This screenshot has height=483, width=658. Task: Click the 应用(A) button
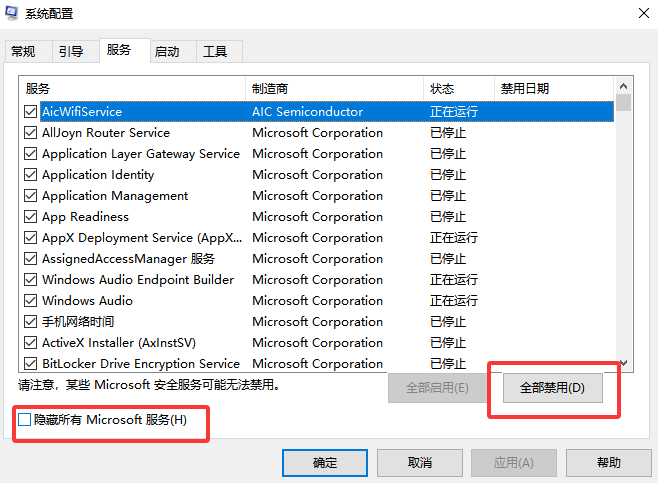coord(514,463)
